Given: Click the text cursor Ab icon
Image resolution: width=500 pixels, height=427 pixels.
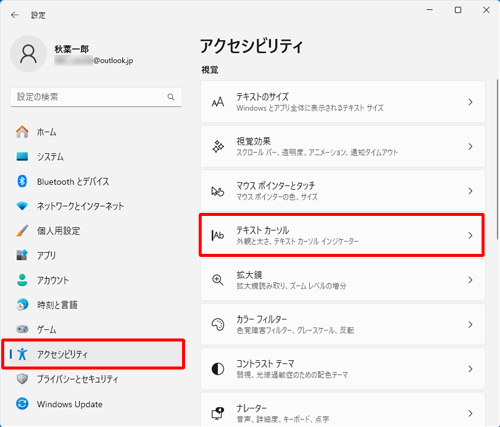Looking at the screenshot, I should point(218,235).
